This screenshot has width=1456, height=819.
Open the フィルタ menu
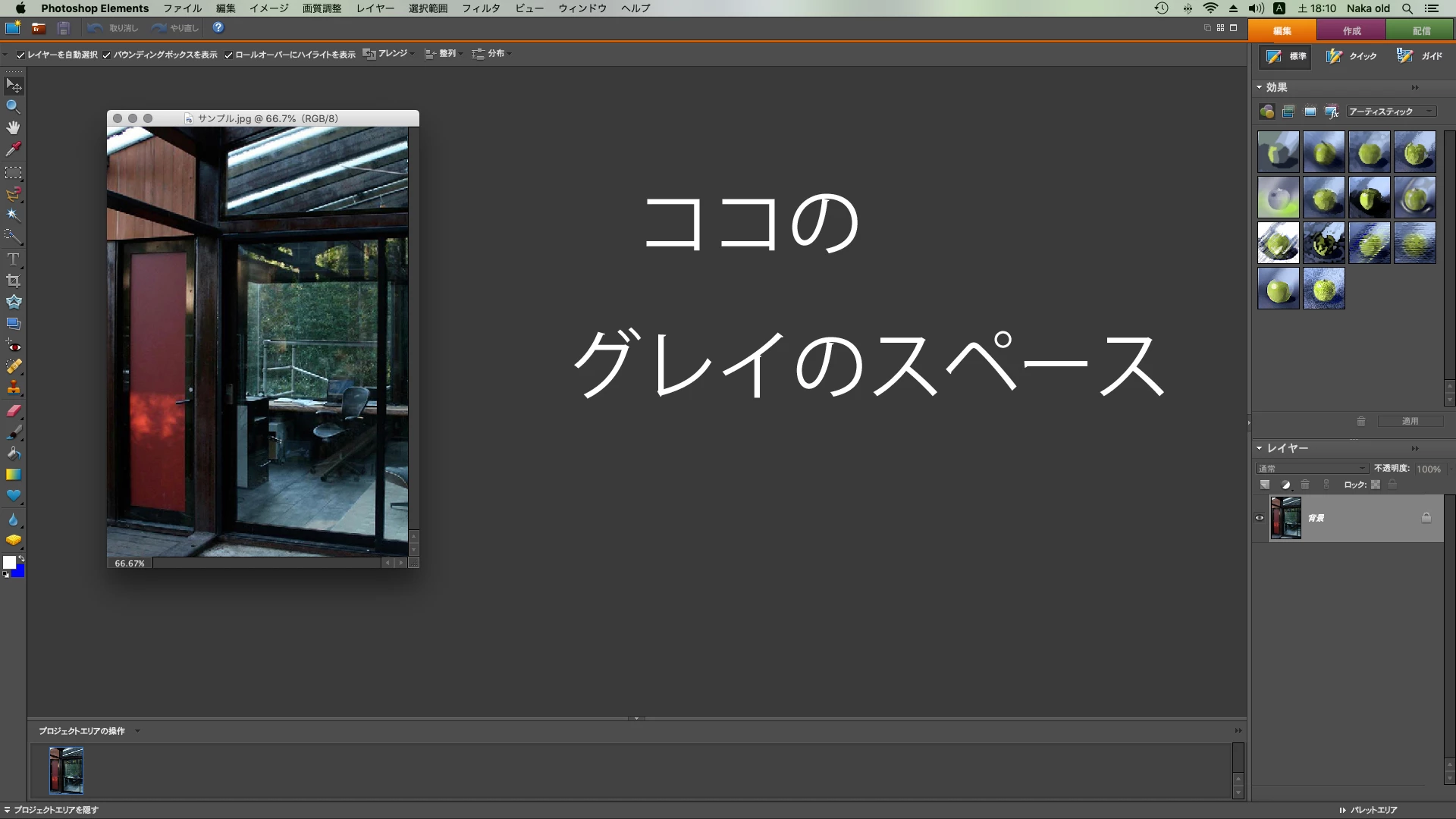point(481,8)
